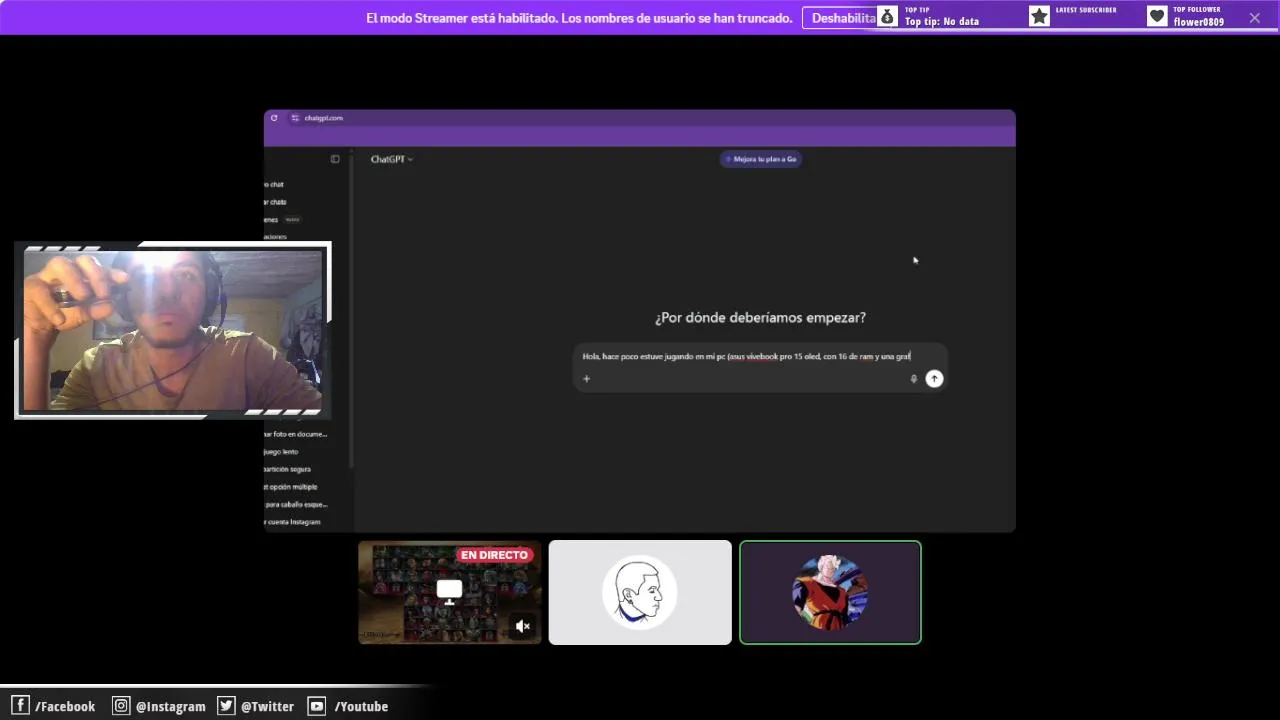Viewport: 1280px width, 720px height.
Task: Open the 'para caballo esque...' chat in the sidebar
Action: click(296, 505)
